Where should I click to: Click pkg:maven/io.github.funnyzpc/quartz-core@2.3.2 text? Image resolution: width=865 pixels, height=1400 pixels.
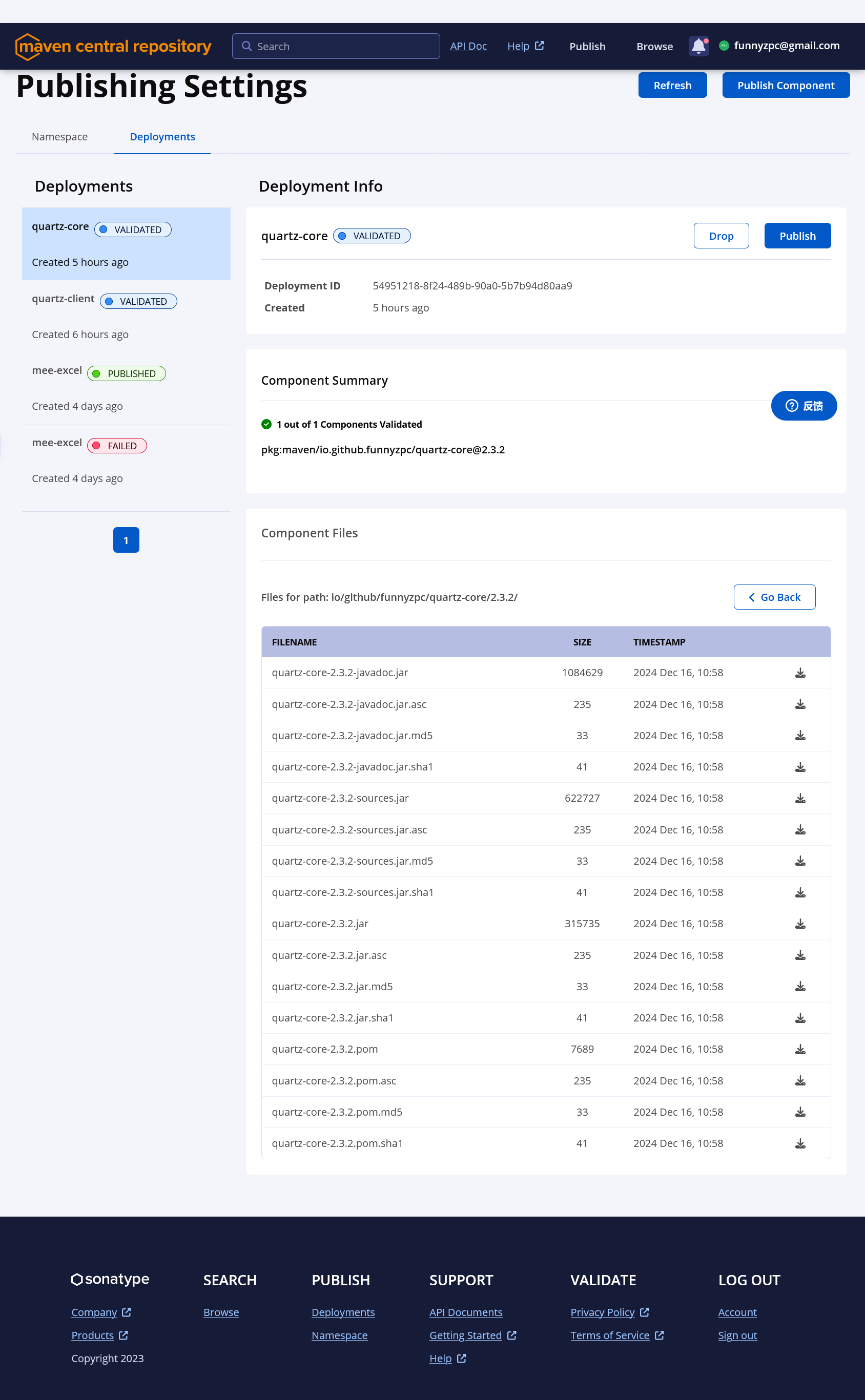(383, 450)
